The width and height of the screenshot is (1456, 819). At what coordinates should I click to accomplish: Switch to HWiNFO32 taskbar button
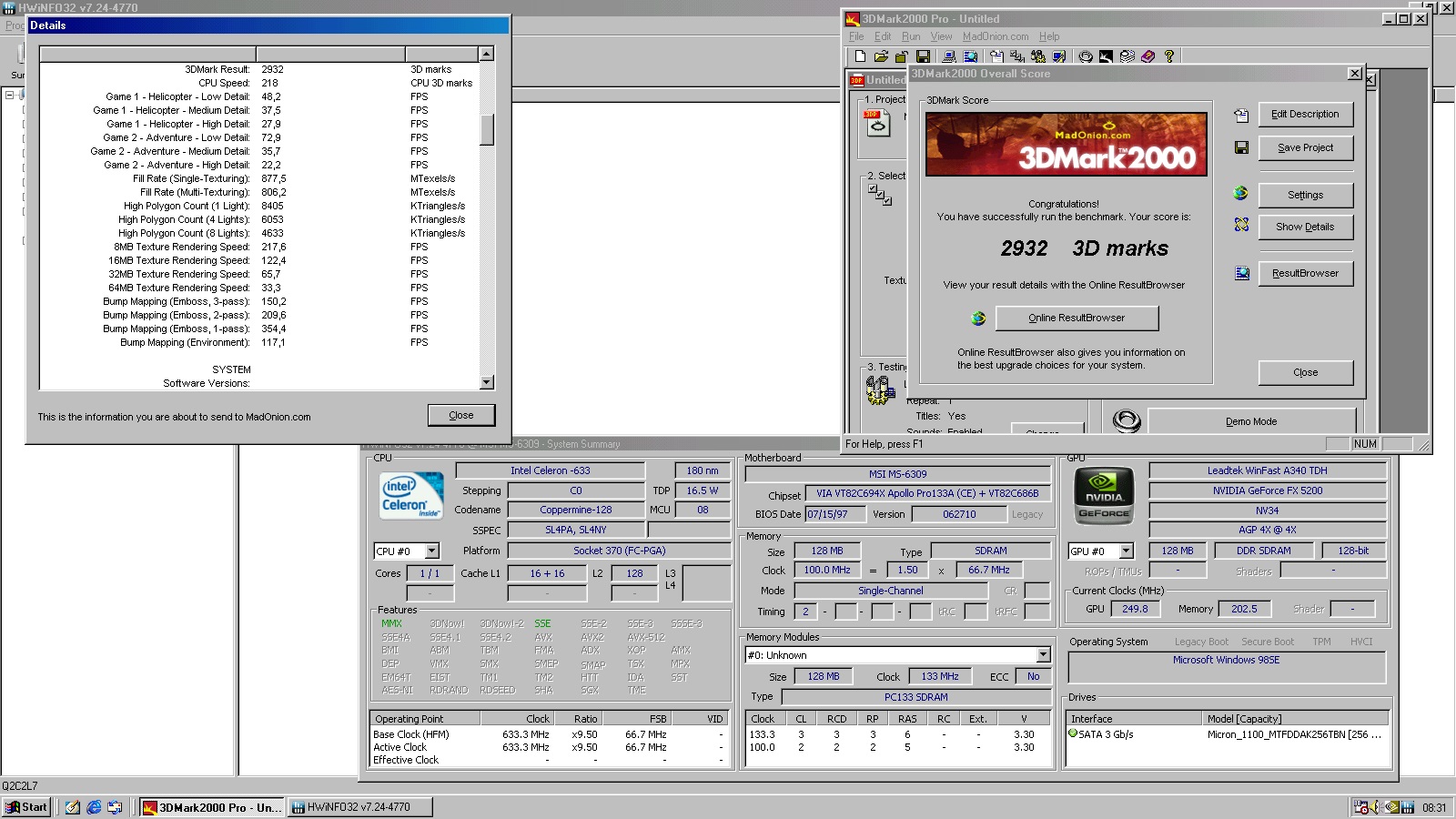(x=360, y=807)
